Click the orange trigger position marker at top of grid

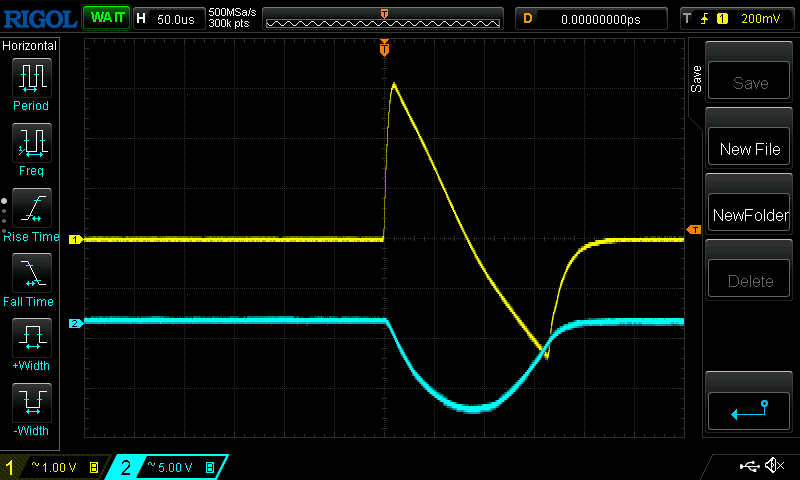(x=384, y=48)
